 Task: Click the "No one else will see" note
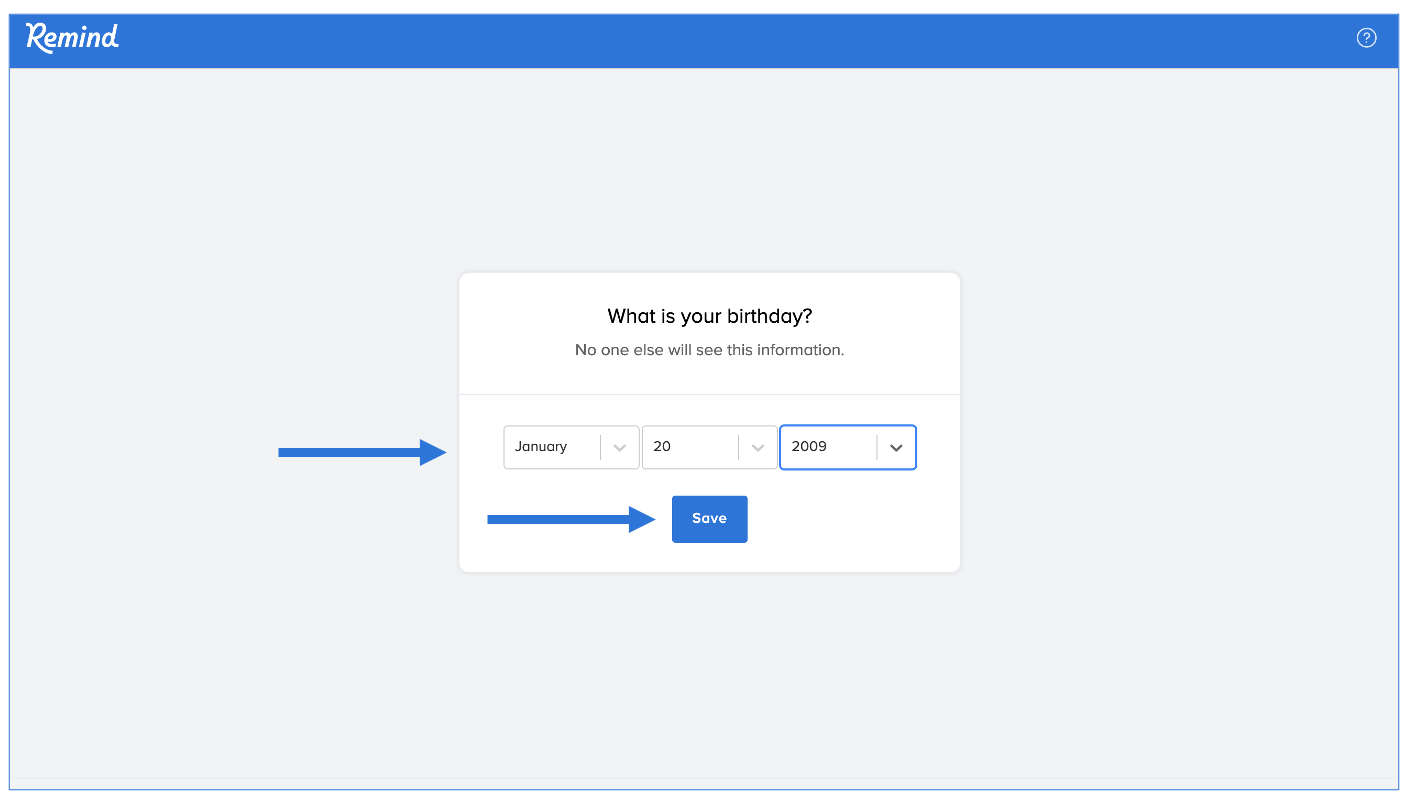tap(709, 350)
